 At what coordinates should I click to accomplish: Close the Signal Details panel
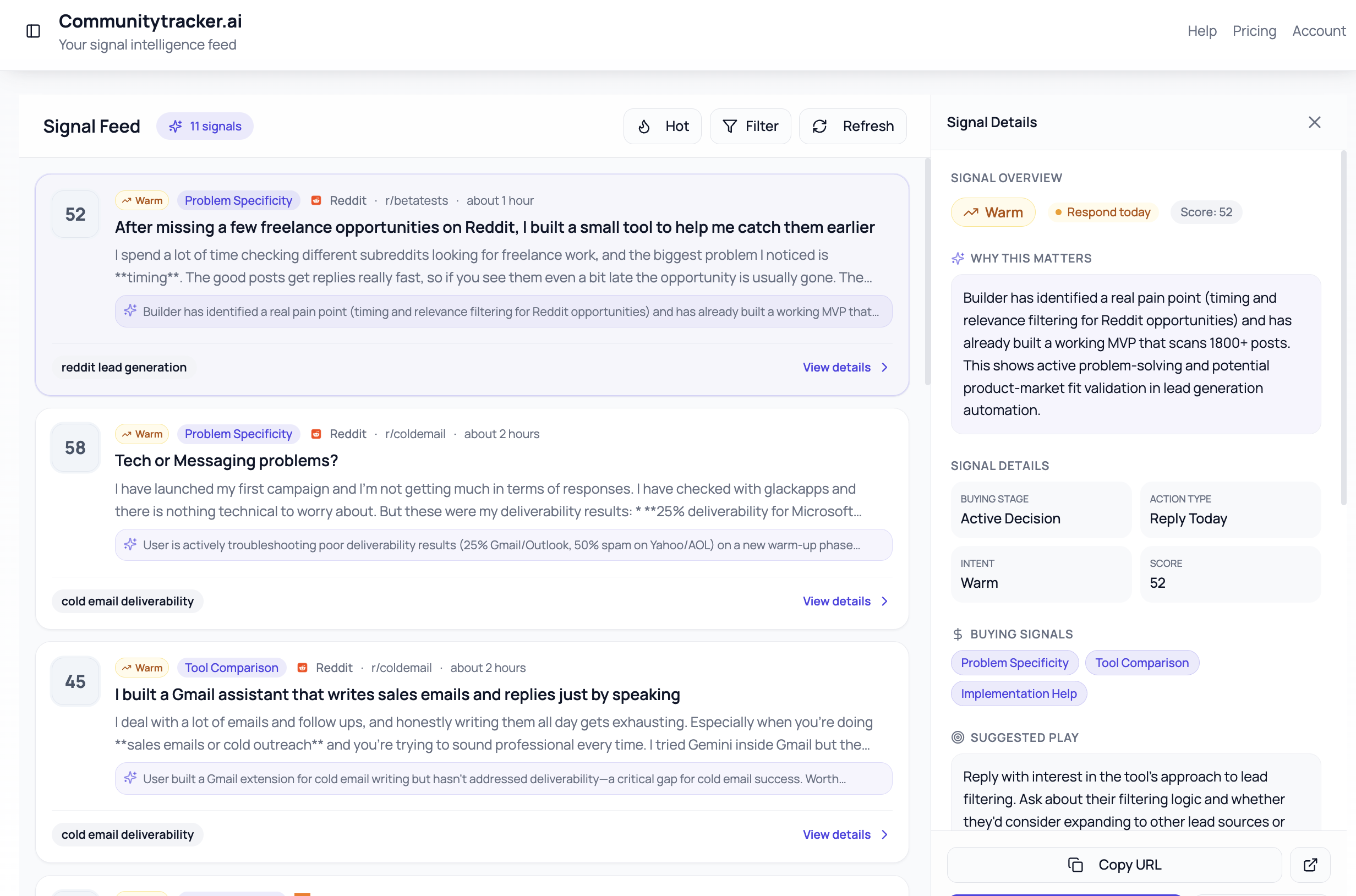click(1314, 122)
